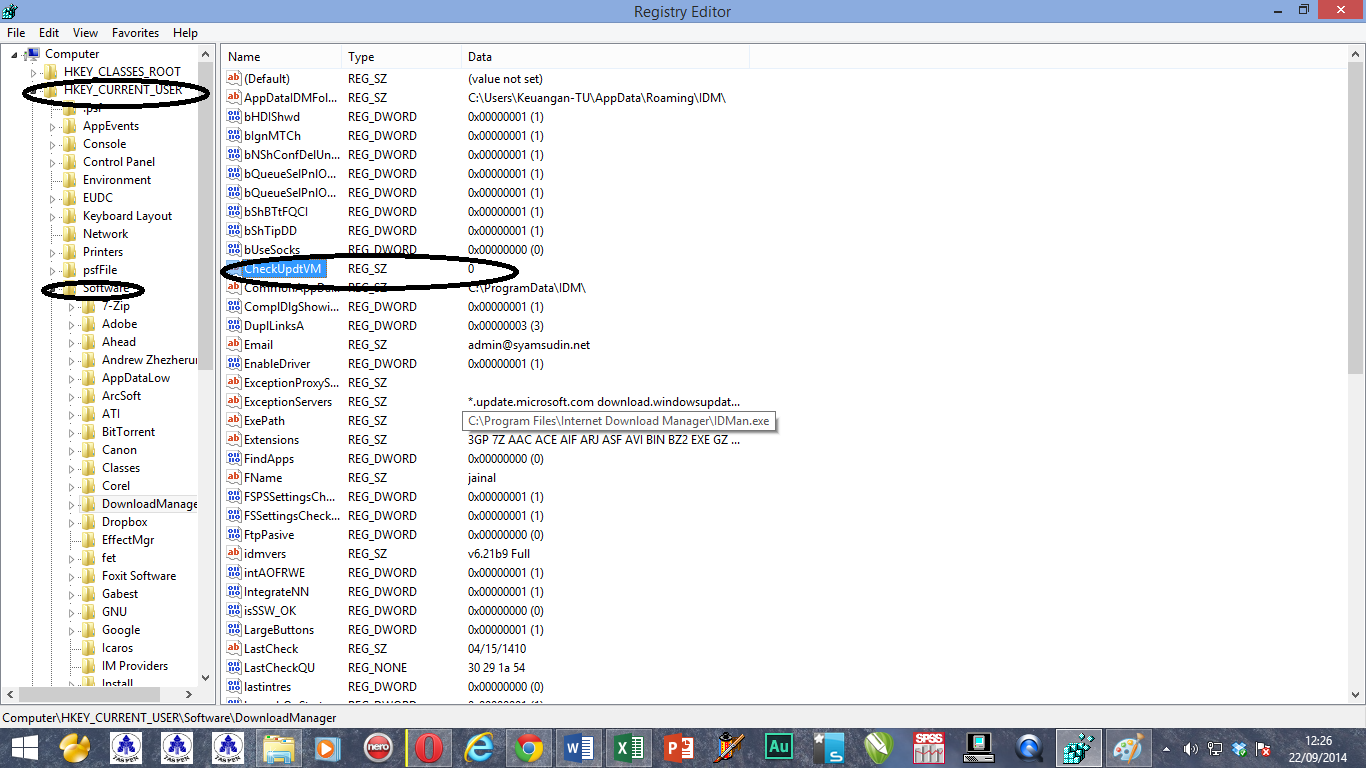Click the Windows Start button
The image size is (1366, 768).
pos(23,747)
